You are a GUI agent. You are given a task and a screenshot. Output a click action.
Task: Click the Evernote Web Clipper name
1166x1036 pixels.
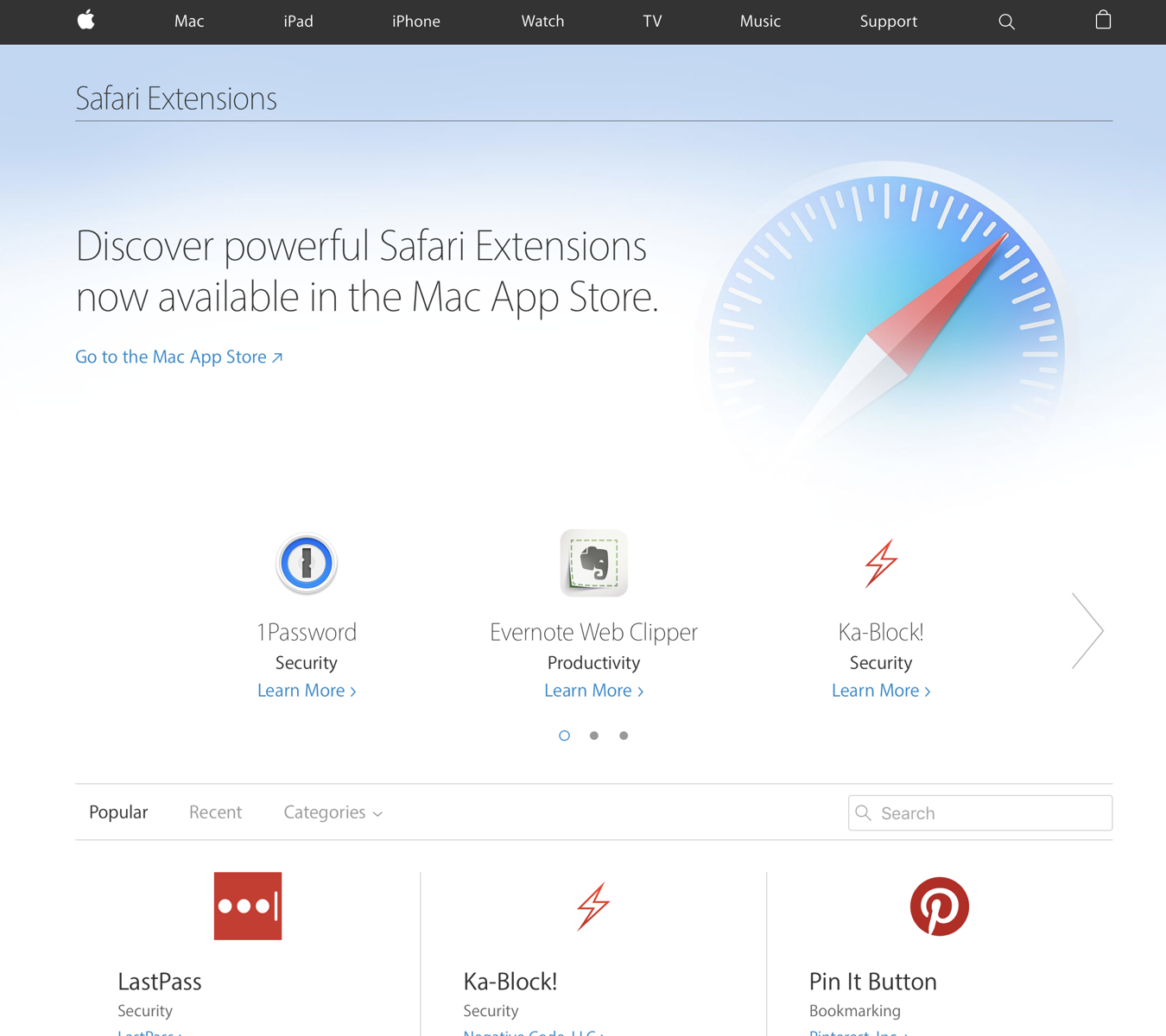click(593, 632)
